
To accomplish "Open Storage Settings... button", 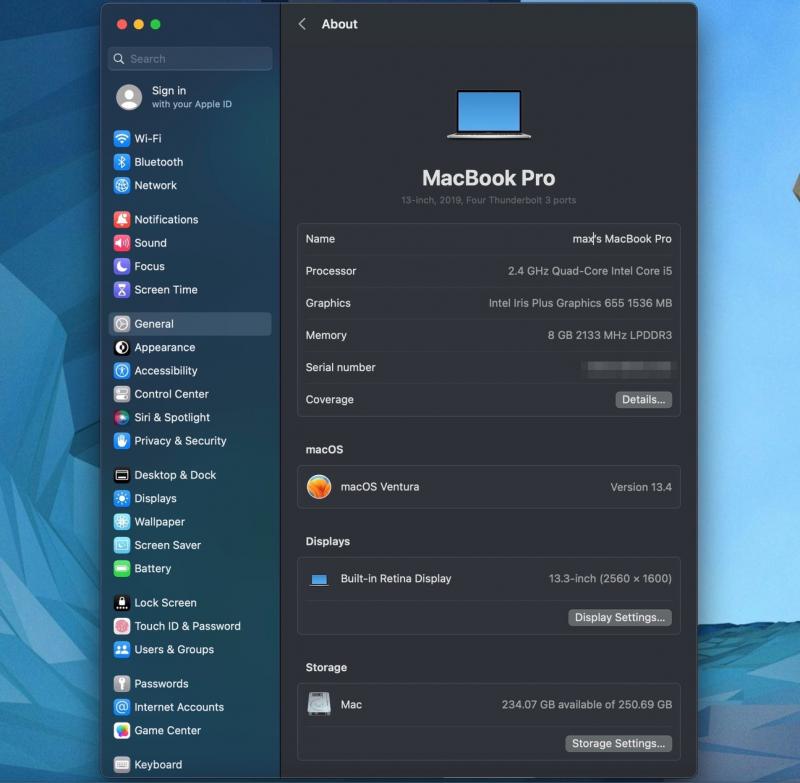I will pos(618,743).
